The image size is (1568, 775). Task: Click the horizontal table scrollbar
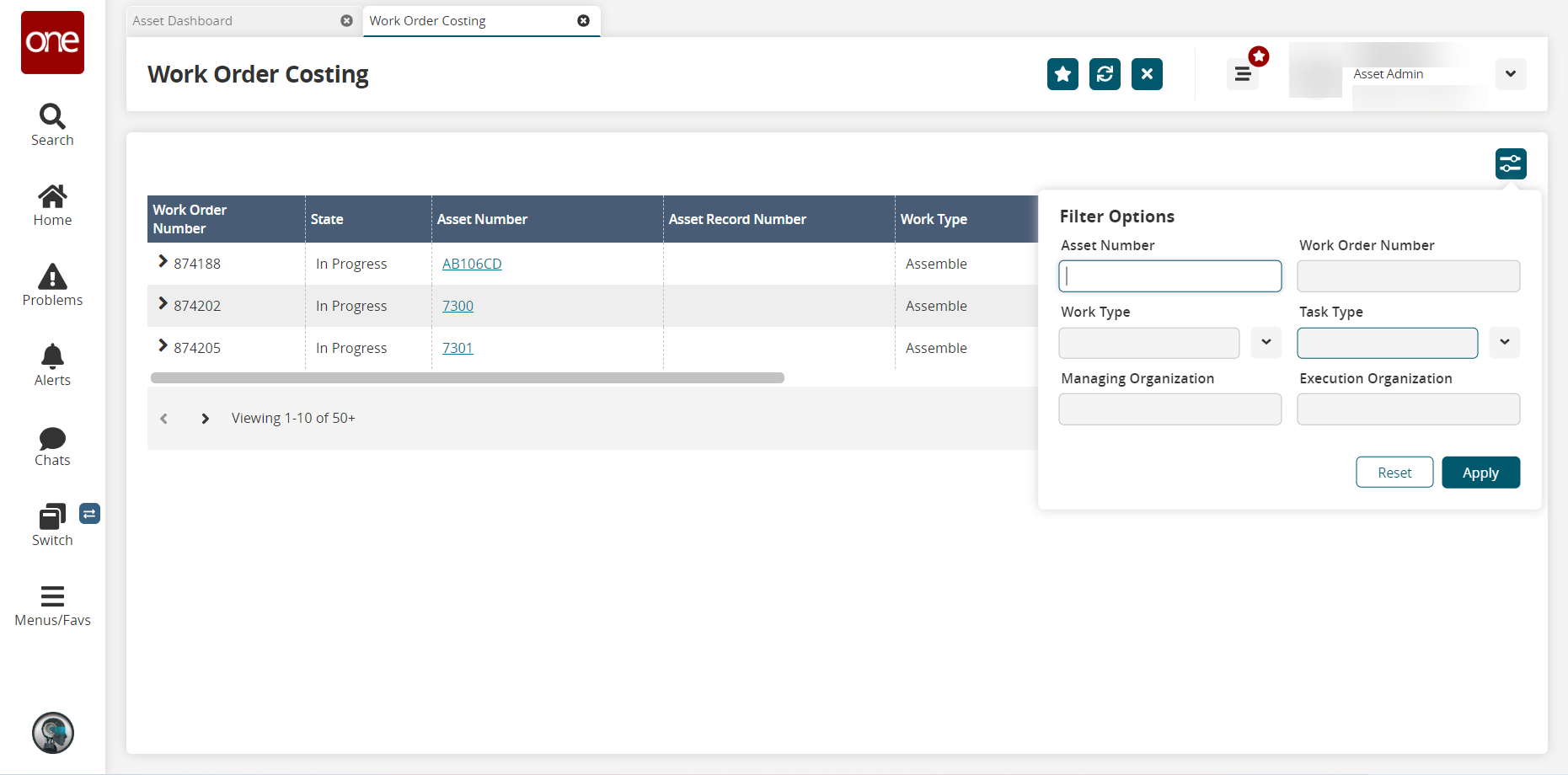467,378
